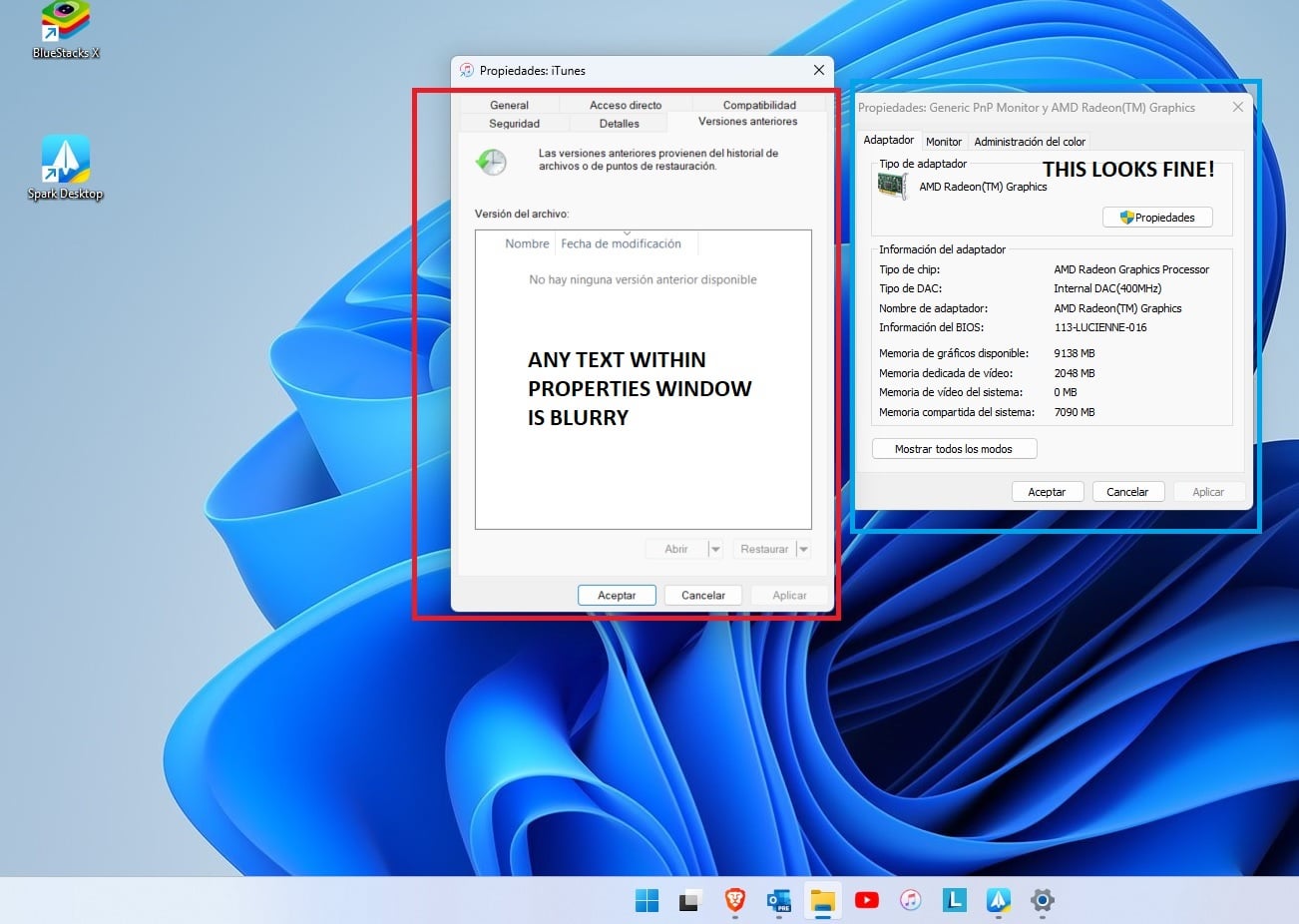Click the 9138 MB graphics memory value
1299x924 pixels.
click(1075, 353)
